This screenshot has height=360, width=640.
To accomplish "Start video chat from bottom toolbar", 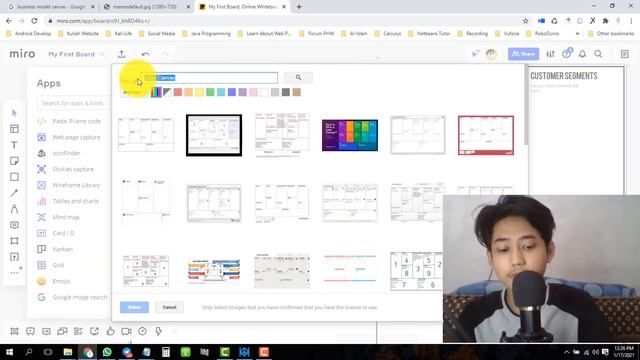I will (126, 331).
